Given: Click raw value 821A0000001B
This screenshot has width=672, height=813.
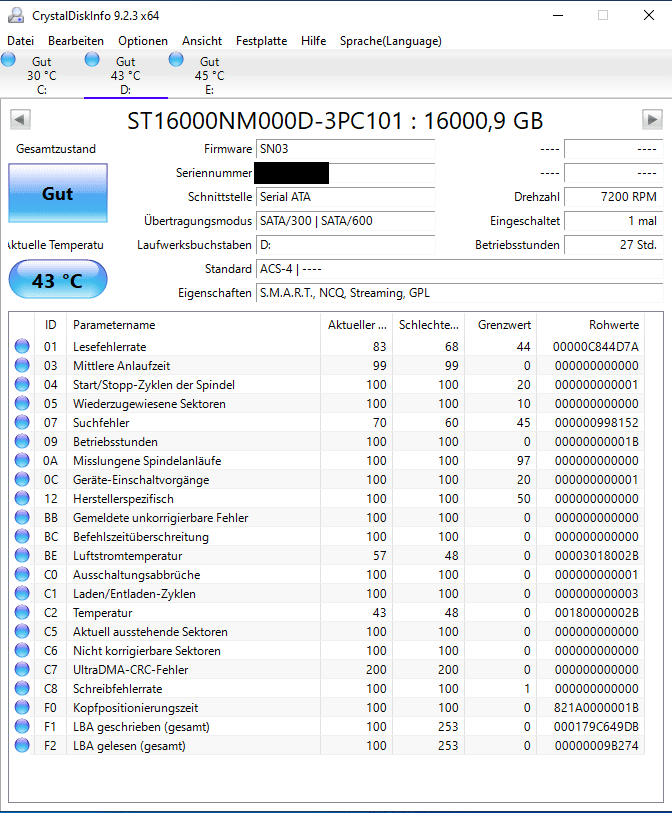Looking at the screenshot, I should pyautogui.click(x=596, y=708).
